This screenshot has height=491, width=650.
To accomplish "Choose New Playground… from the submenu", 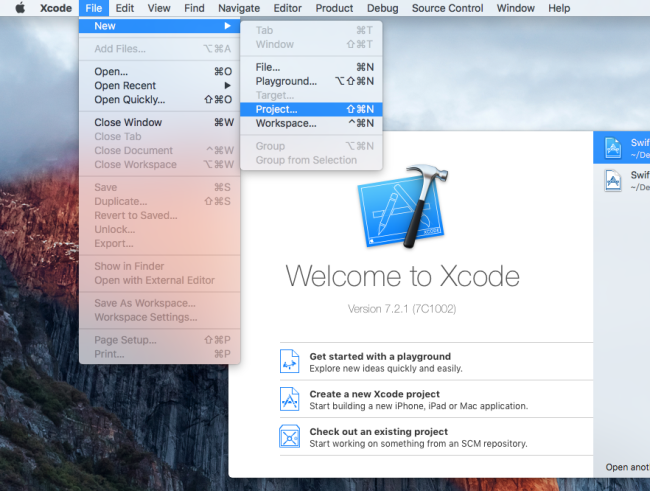I will (x=311, y=81).
